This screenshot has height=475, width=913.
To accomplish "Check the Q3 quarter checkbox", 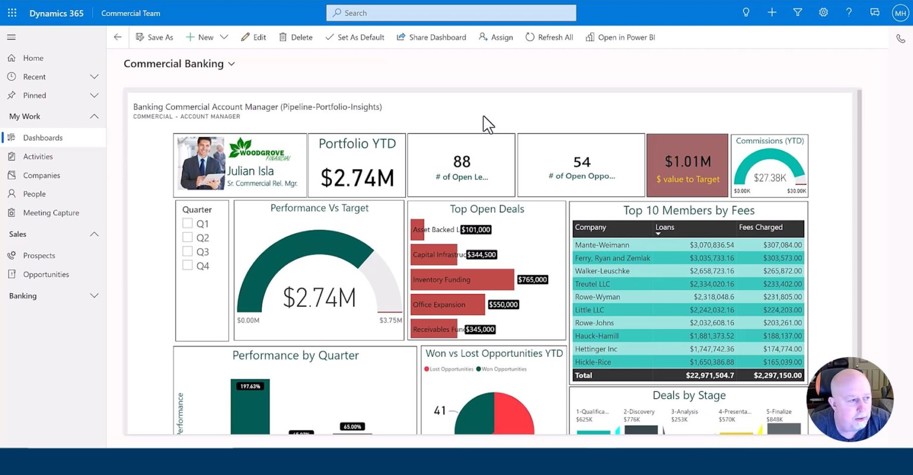I will click(x=187, y=251).
